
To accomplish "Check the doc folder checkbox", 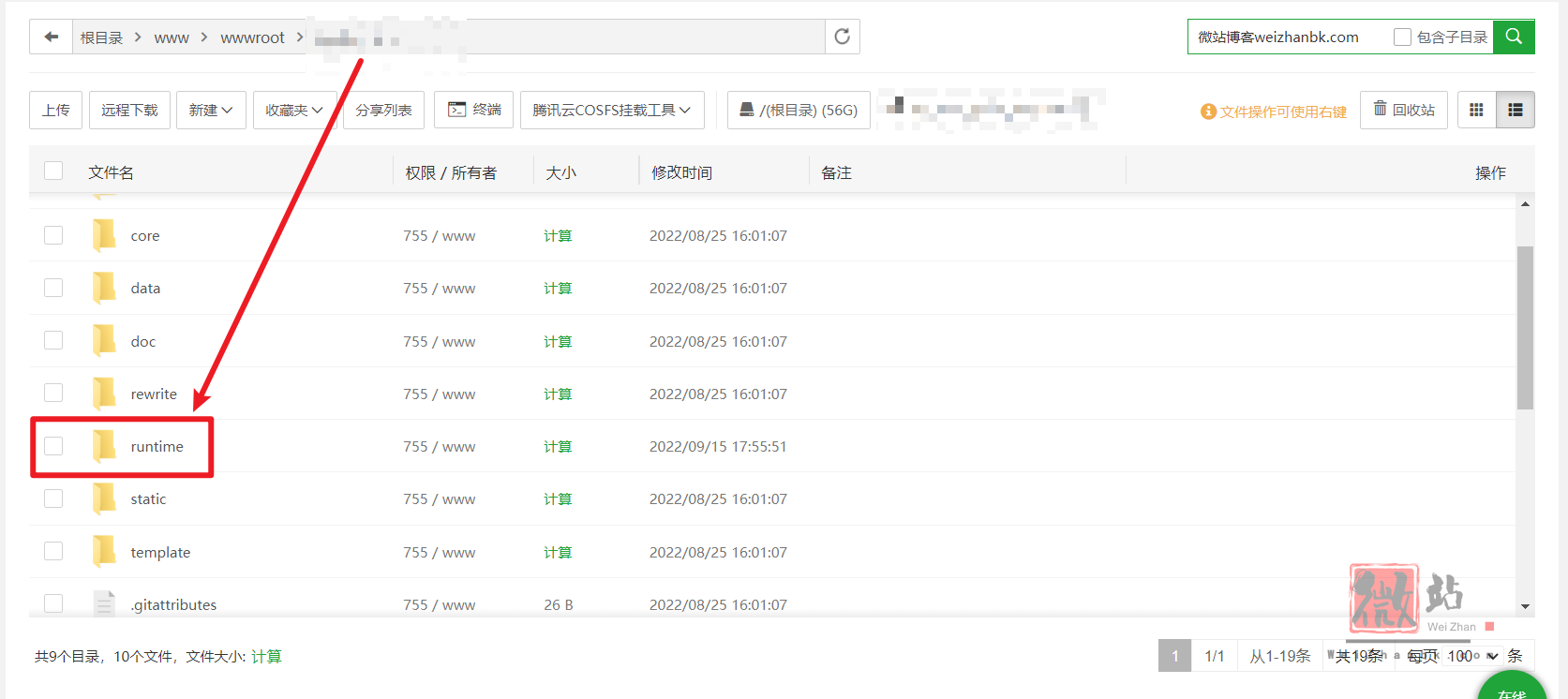I will pos(53,340).
